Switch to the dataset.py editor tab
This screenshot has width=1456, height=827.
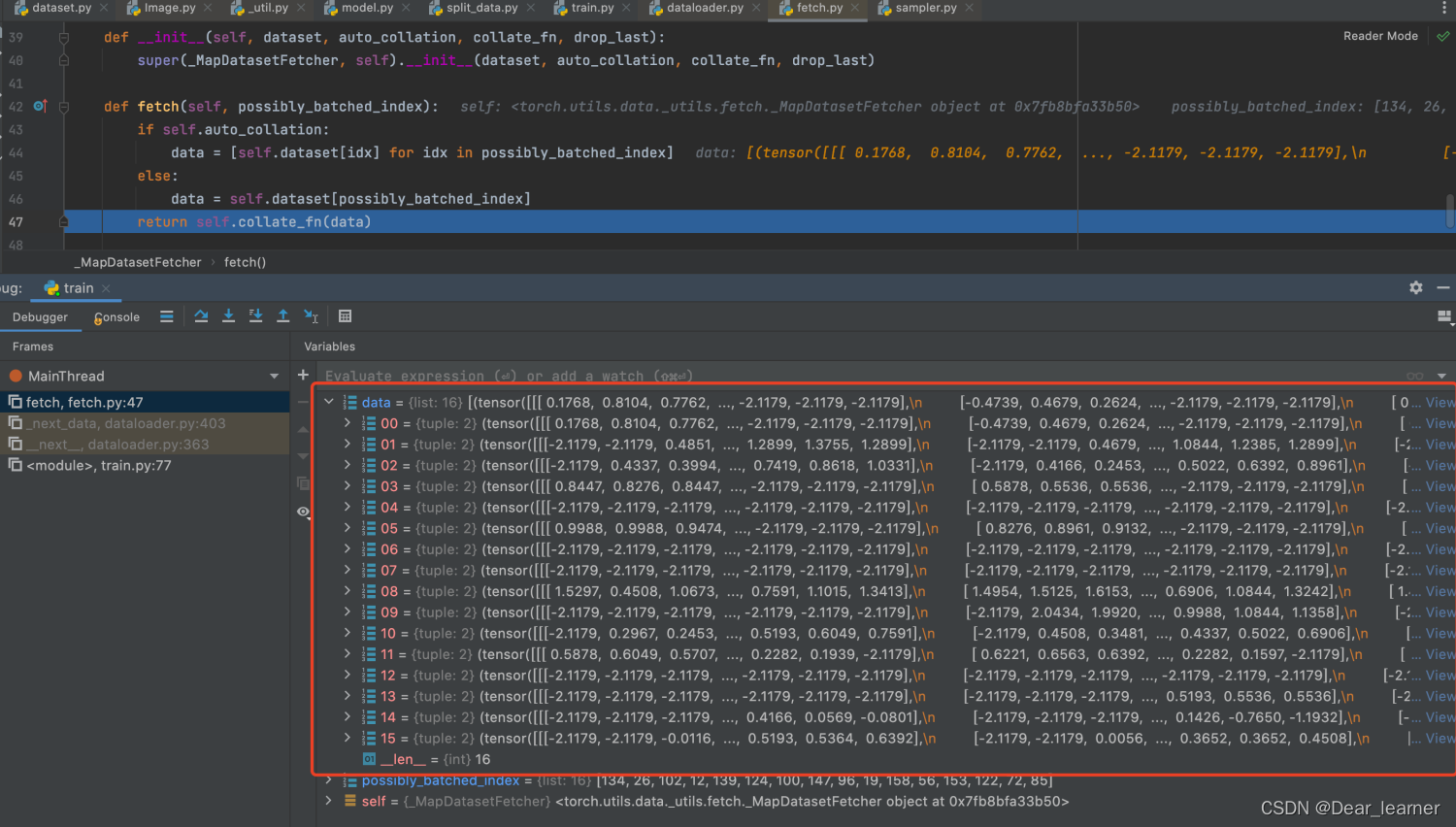[60, 8]
